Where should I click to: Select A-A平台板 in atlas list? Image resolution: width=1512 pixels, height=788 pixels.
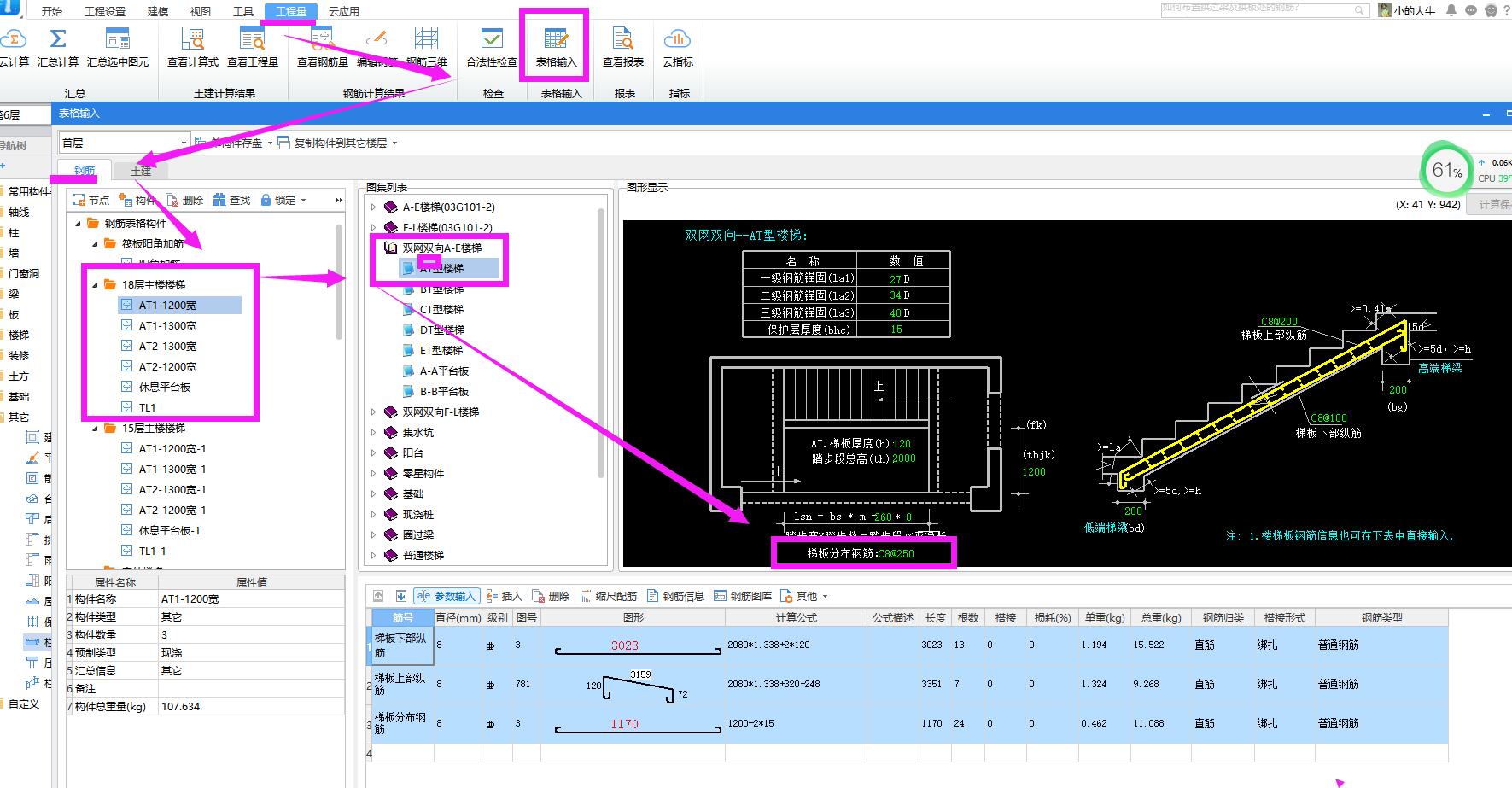pyautogui.click(x=444, y=371)
